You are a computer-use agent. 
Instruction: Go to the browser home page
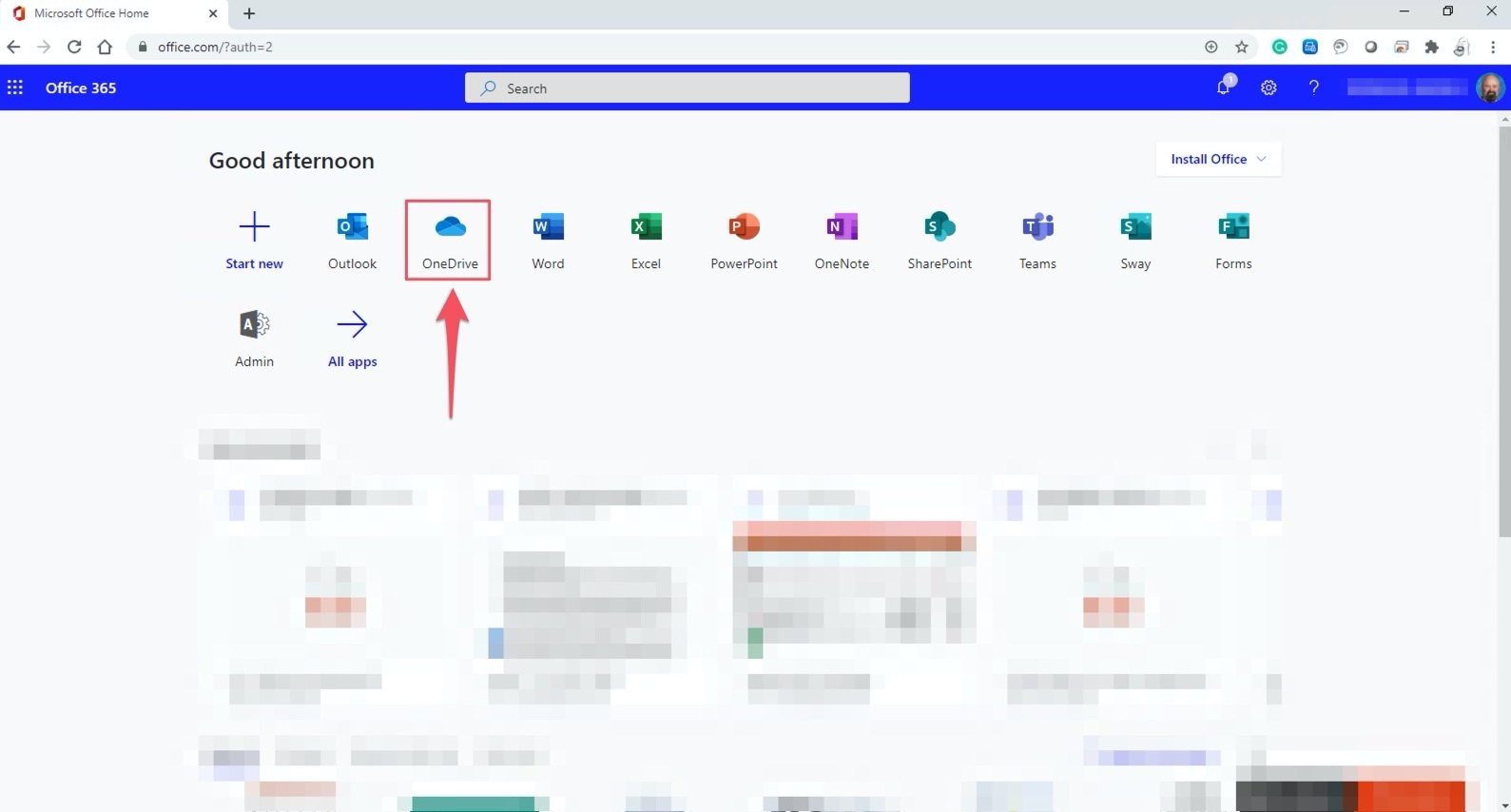point(105,47)
